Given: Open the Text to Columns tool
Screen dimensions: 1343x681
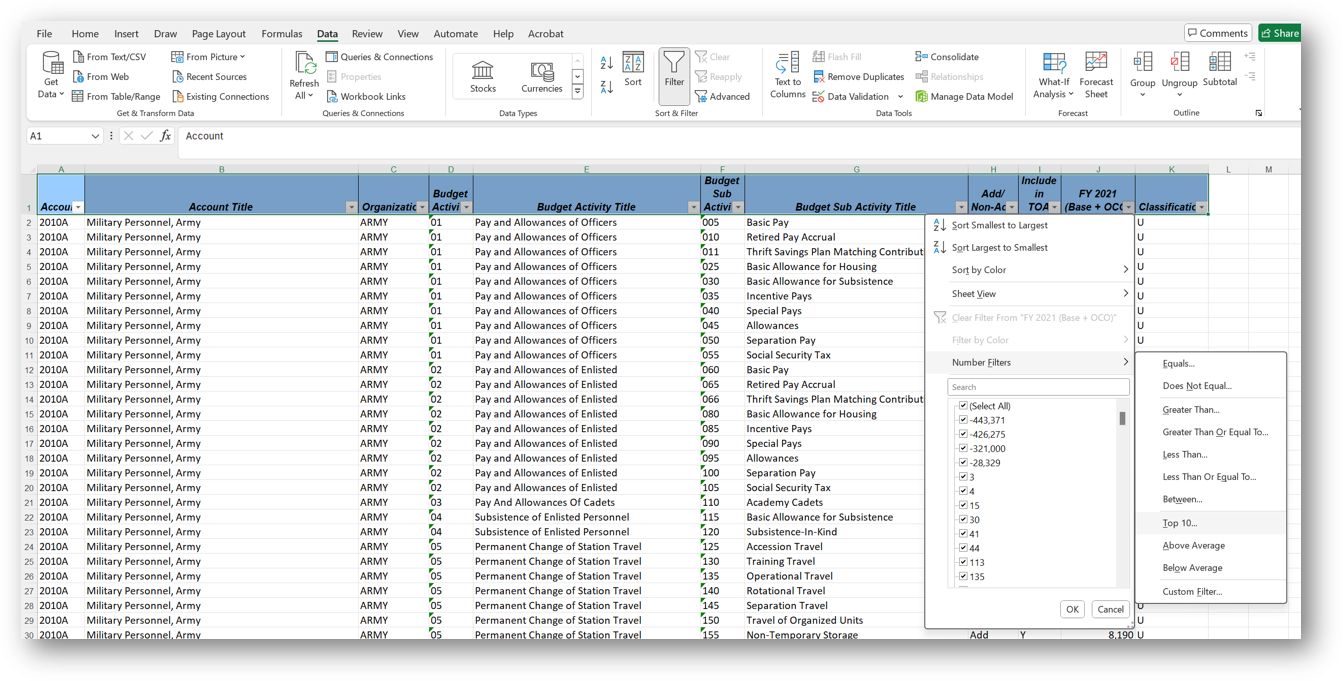Looking at the screenshot, I should tap(787, 72).
